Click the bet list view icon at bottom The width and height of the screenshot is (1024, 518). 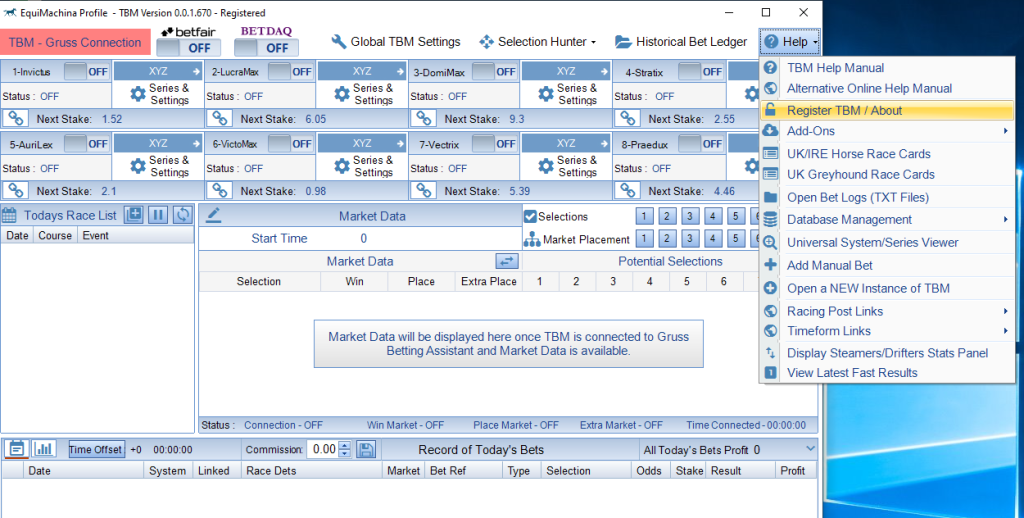coord(16,449)
